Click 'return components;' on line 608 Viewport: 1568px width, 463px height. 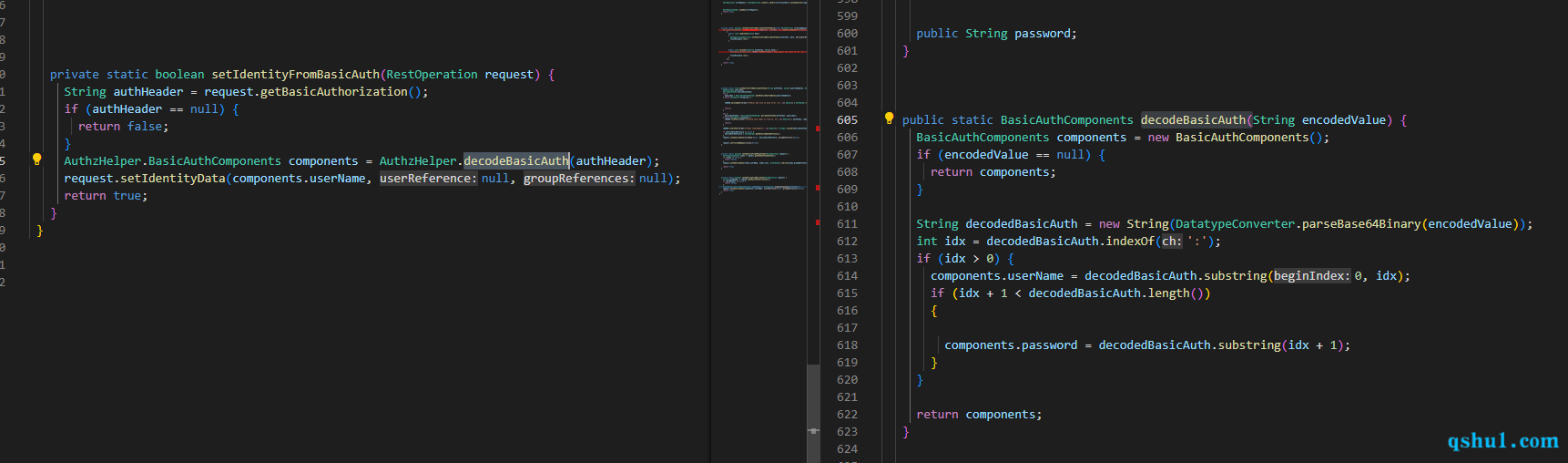coord(993,172)
